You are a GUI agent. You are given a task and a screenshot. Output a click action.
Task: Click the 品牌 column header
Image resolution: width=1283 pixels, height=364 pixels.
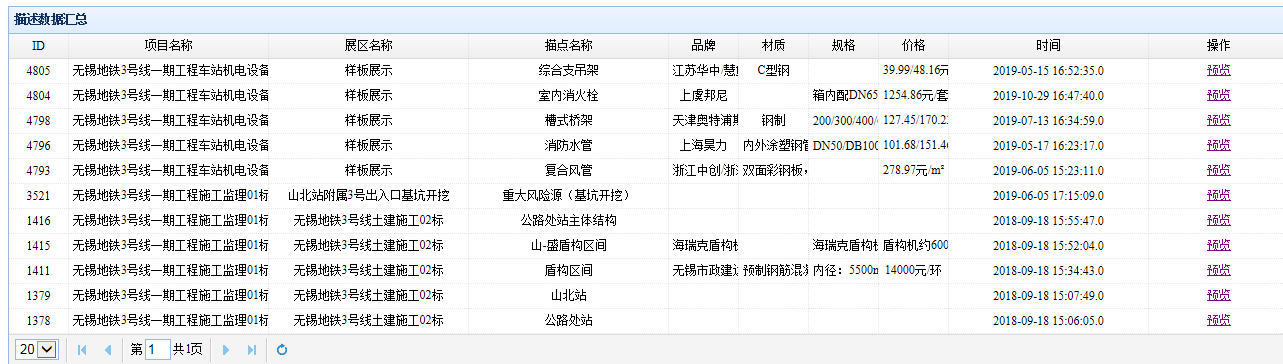pos(703,46)
